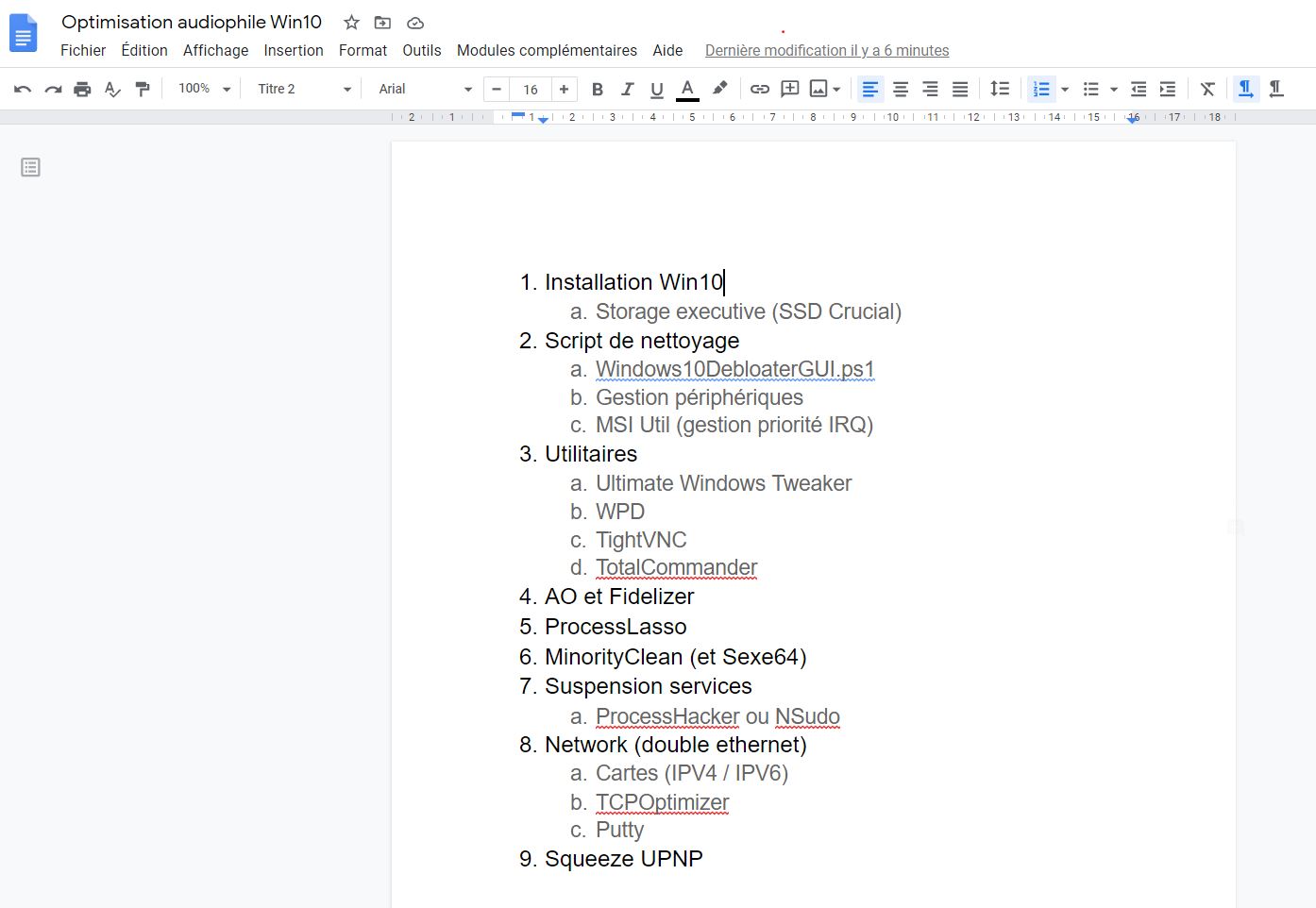
Task: Open the Format menu
Action: click(363, 50)
